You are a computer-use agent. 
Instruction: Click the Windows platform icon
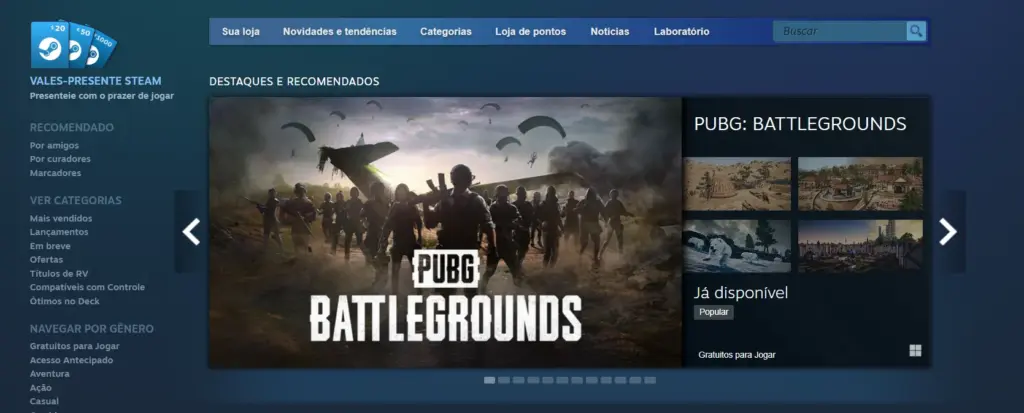tap(915, 351)
